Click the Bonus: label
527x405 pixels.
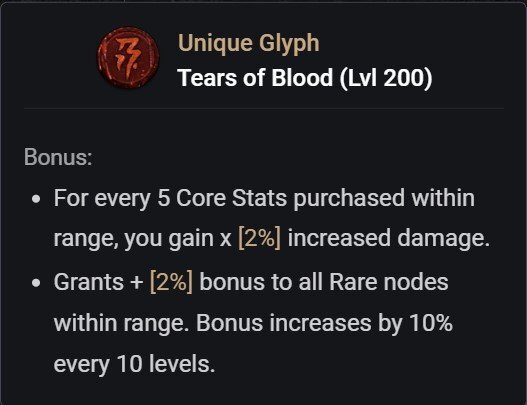58,157
